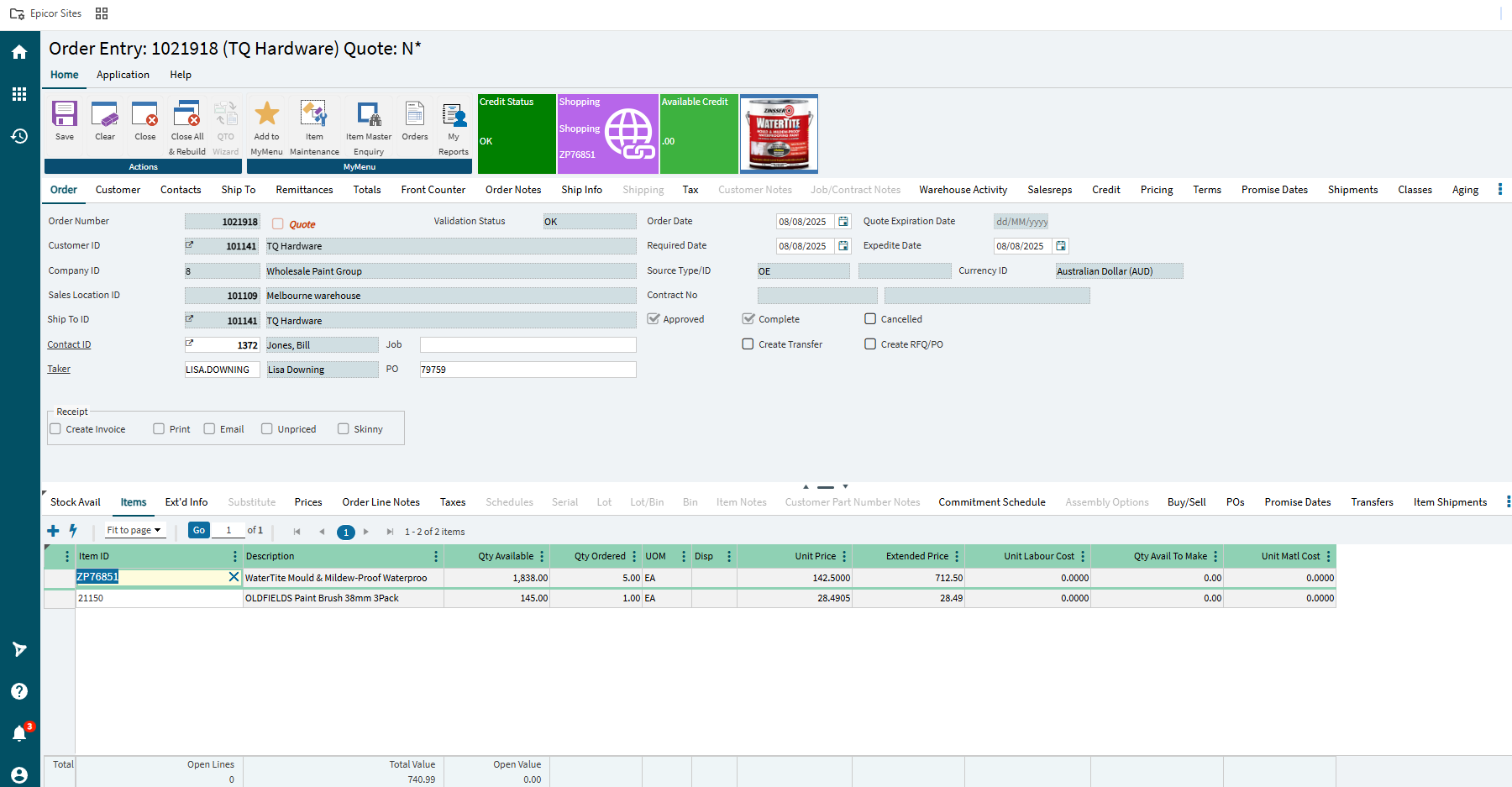Screen dimensions: 1512x787
Task: Open notifications via the bell icon
Action: [18, 733]
